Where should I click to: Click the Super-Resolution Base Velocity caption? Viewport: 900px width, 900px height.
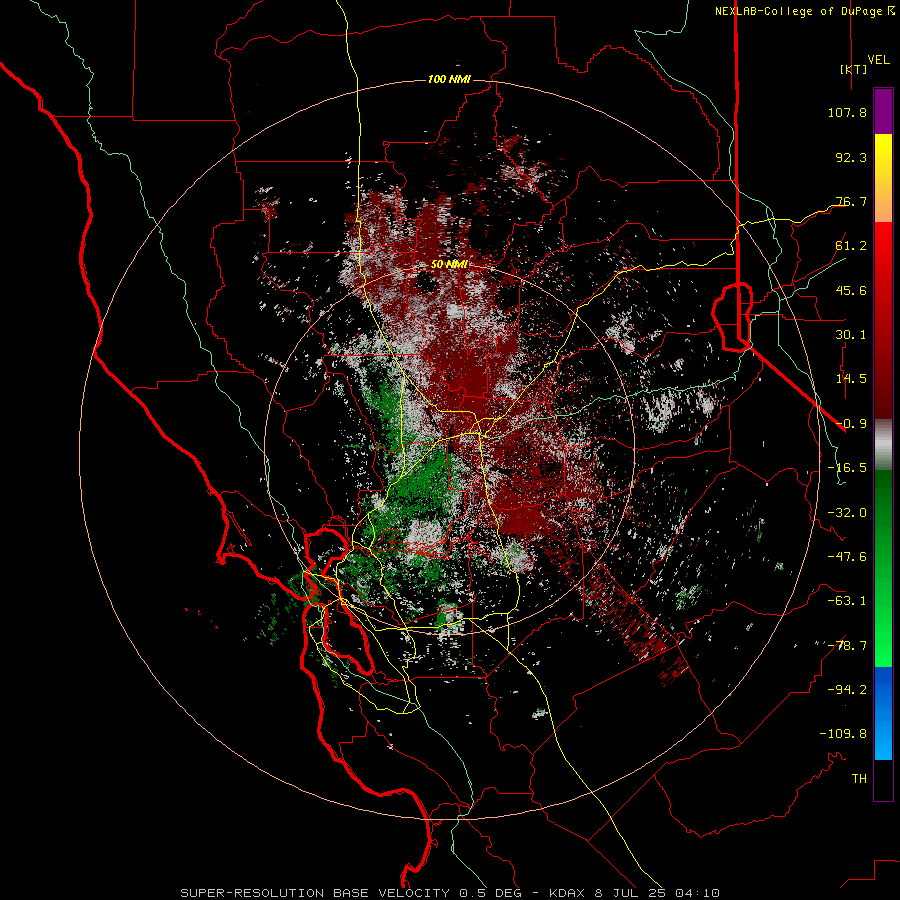(x=449, y=893)
